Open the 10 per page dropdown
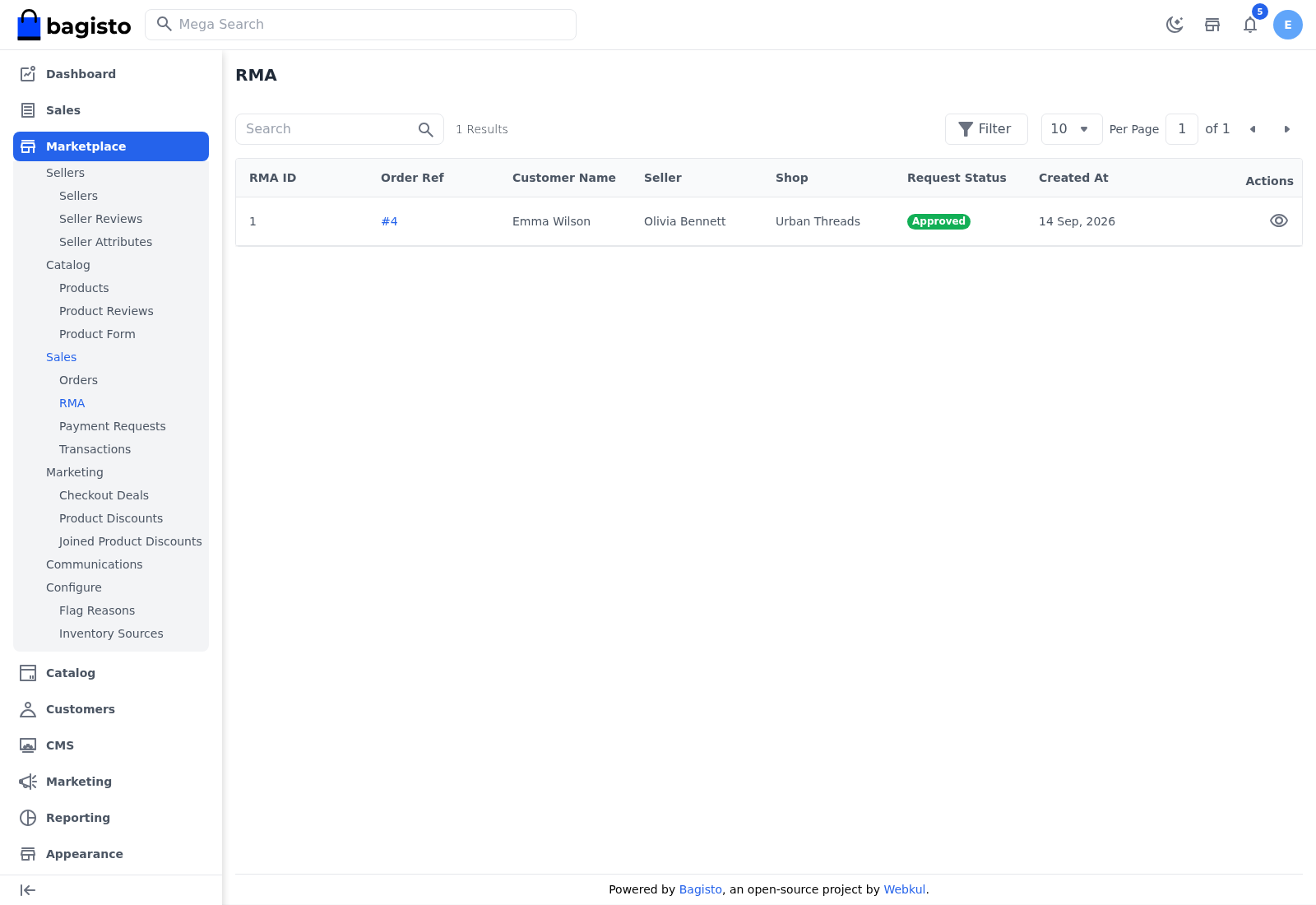Image resolution: width=1316 pixels, height=905 pixels. point(1072,129)
